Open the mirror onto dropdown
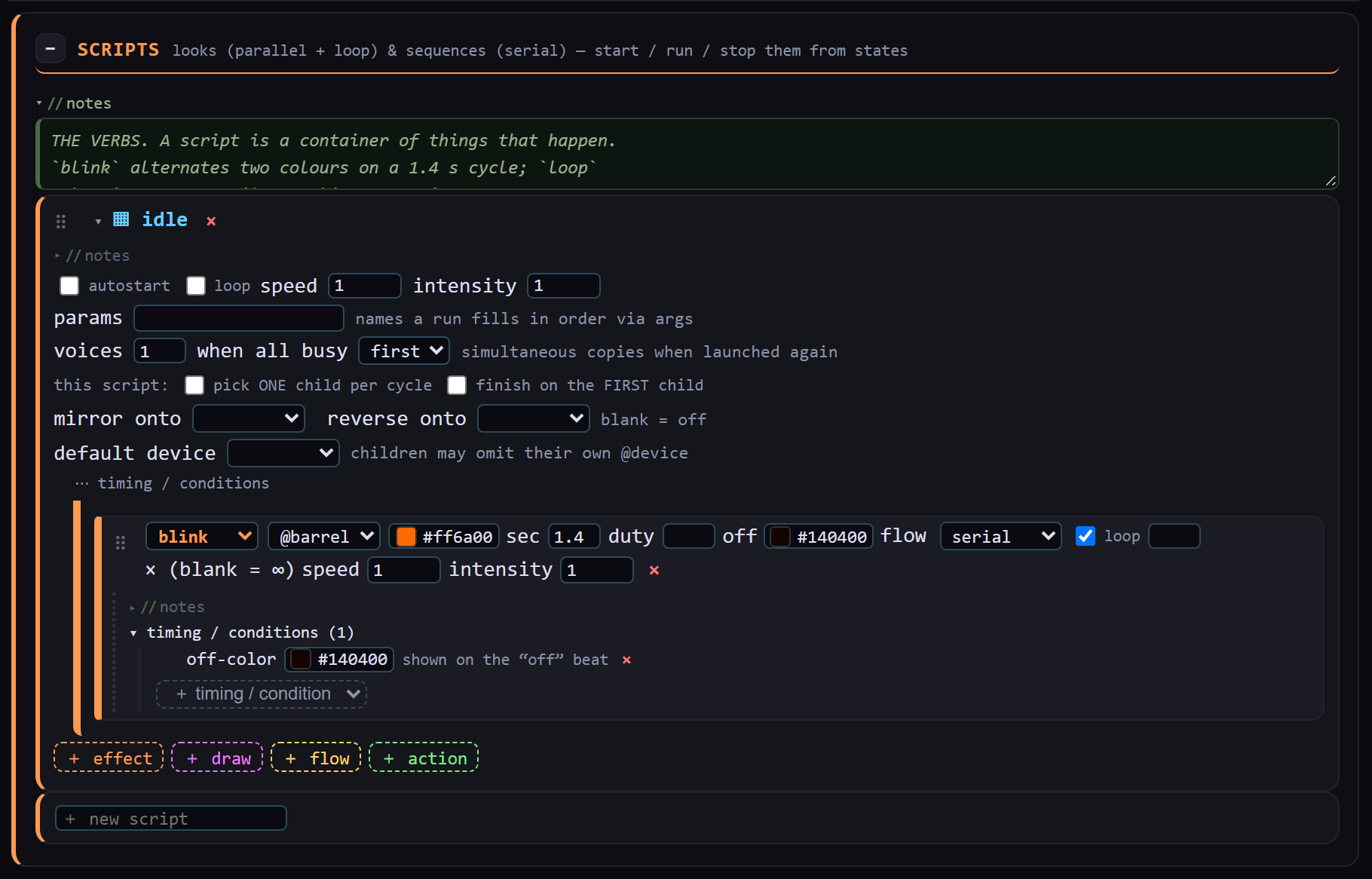 249,418
